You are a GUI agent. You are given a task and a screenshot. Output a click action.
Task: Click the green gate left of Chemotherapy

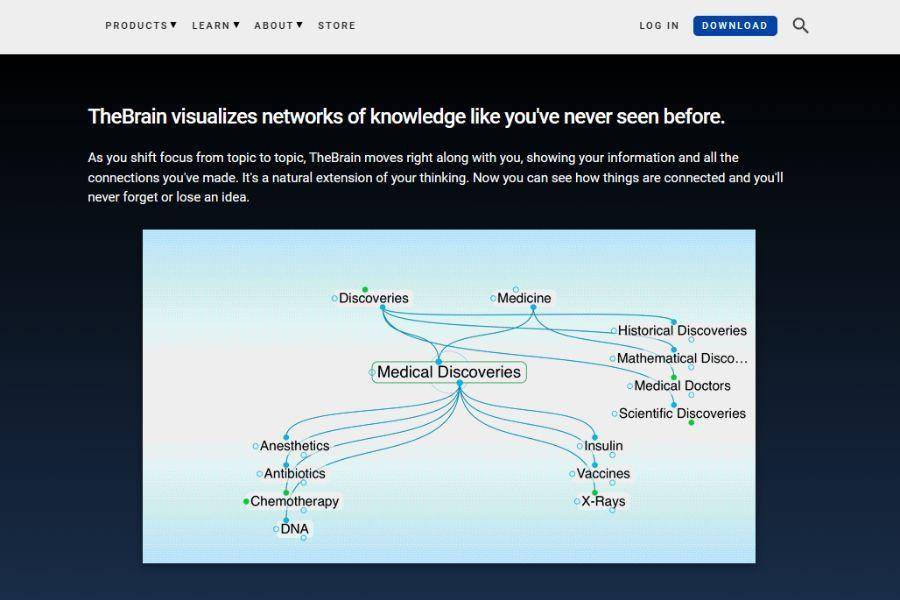tap(246, 501)
